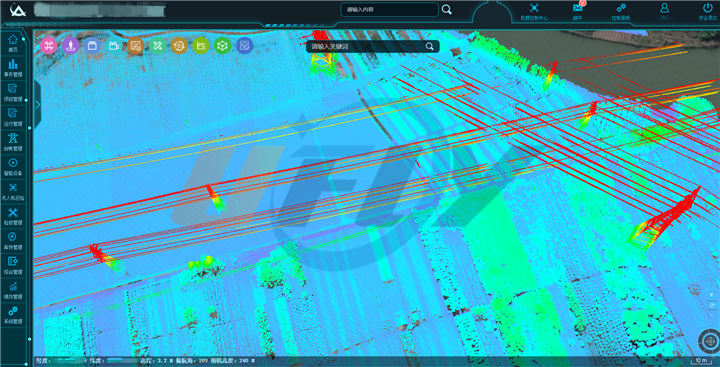Screen dimensions: 720x367
Task: Open the mail inbox with notification badge
Action: pos(578,11)
